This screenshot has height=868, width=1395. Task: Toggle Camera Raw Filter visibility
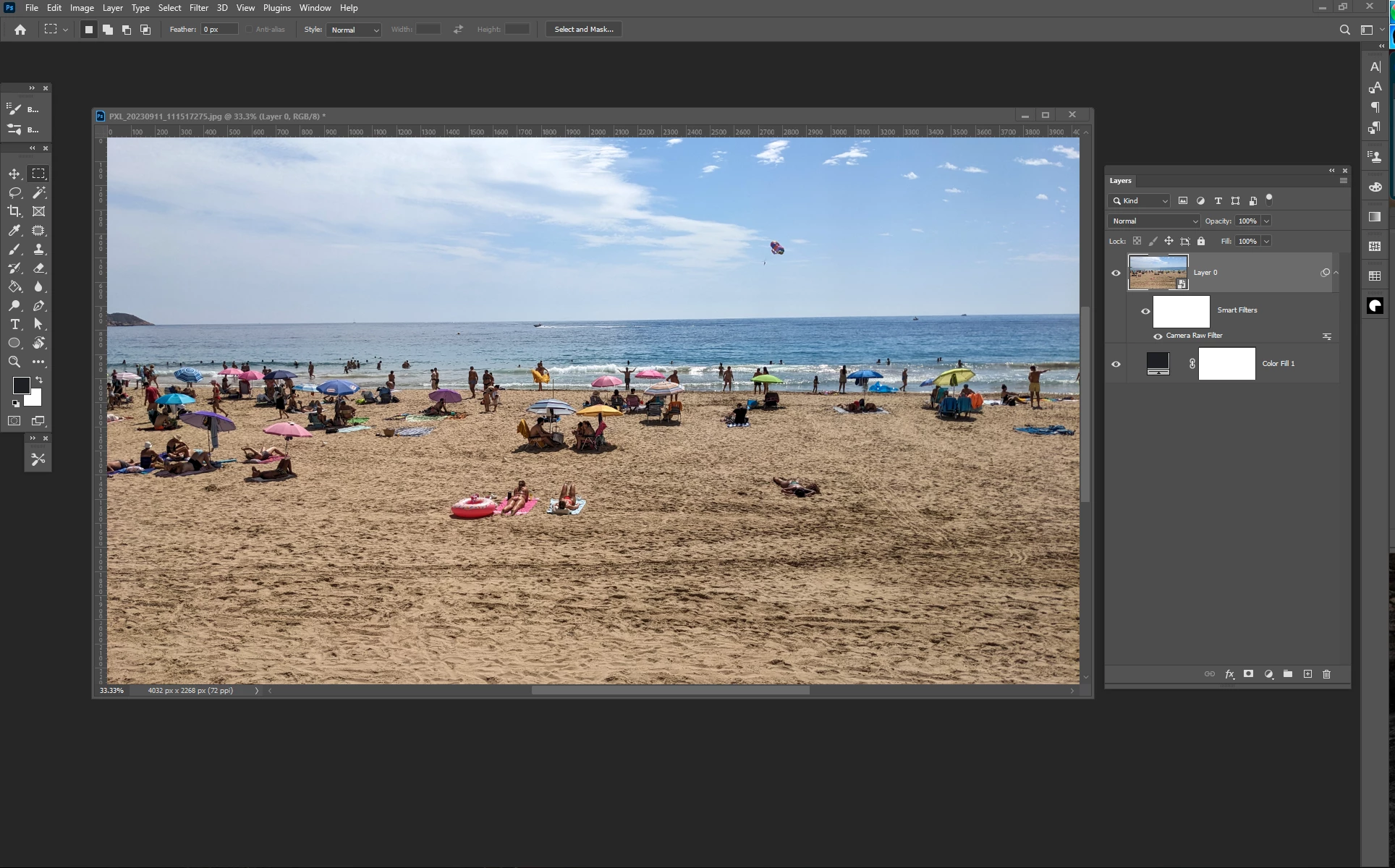pos(1158,336)
